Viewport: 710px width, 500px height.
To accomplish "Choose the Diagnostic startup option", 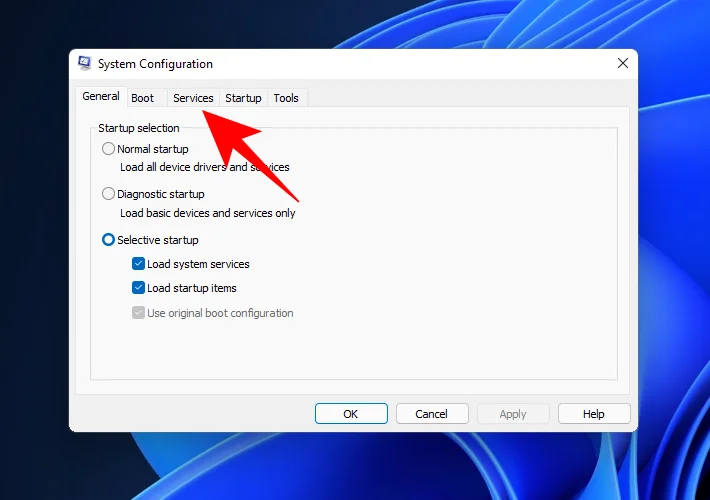I will click(x=108, y=194).
